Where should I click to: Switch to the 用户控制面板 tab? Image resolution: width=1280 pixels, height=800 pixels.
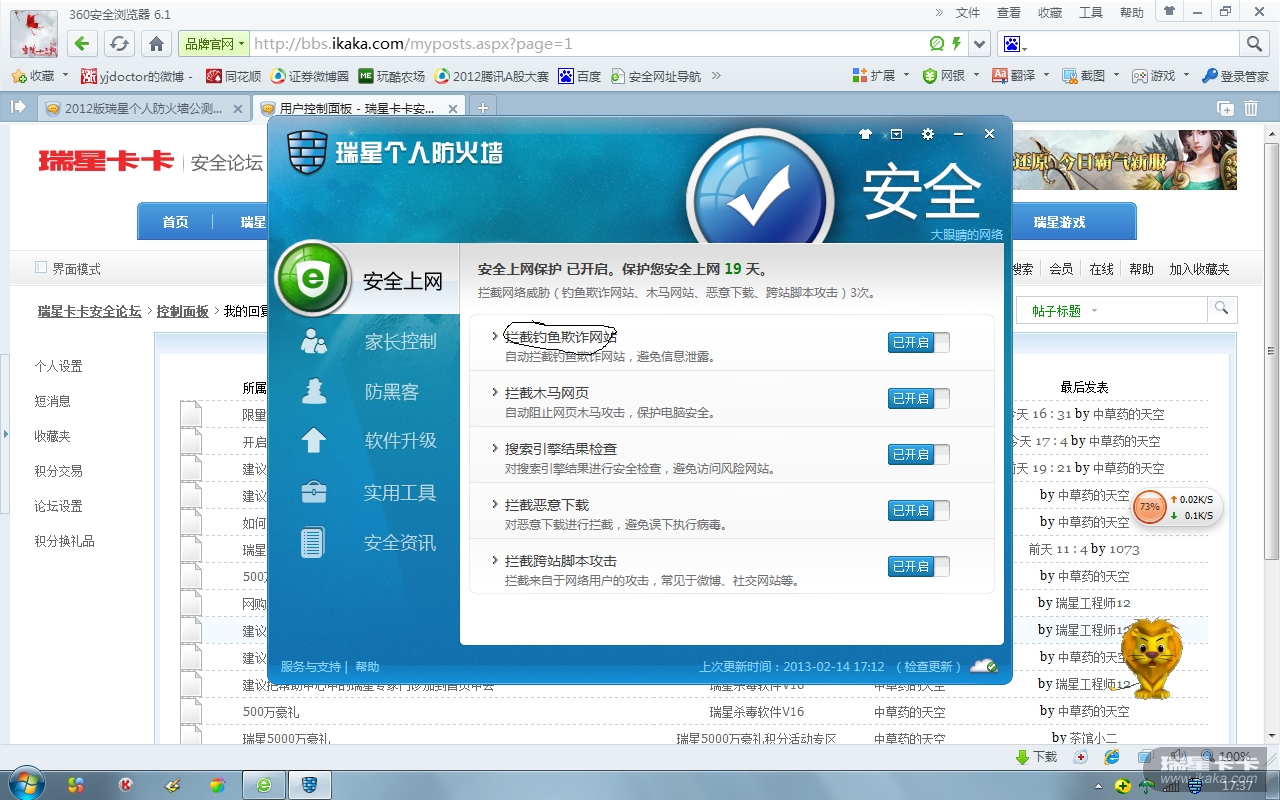tap(359, 109)
